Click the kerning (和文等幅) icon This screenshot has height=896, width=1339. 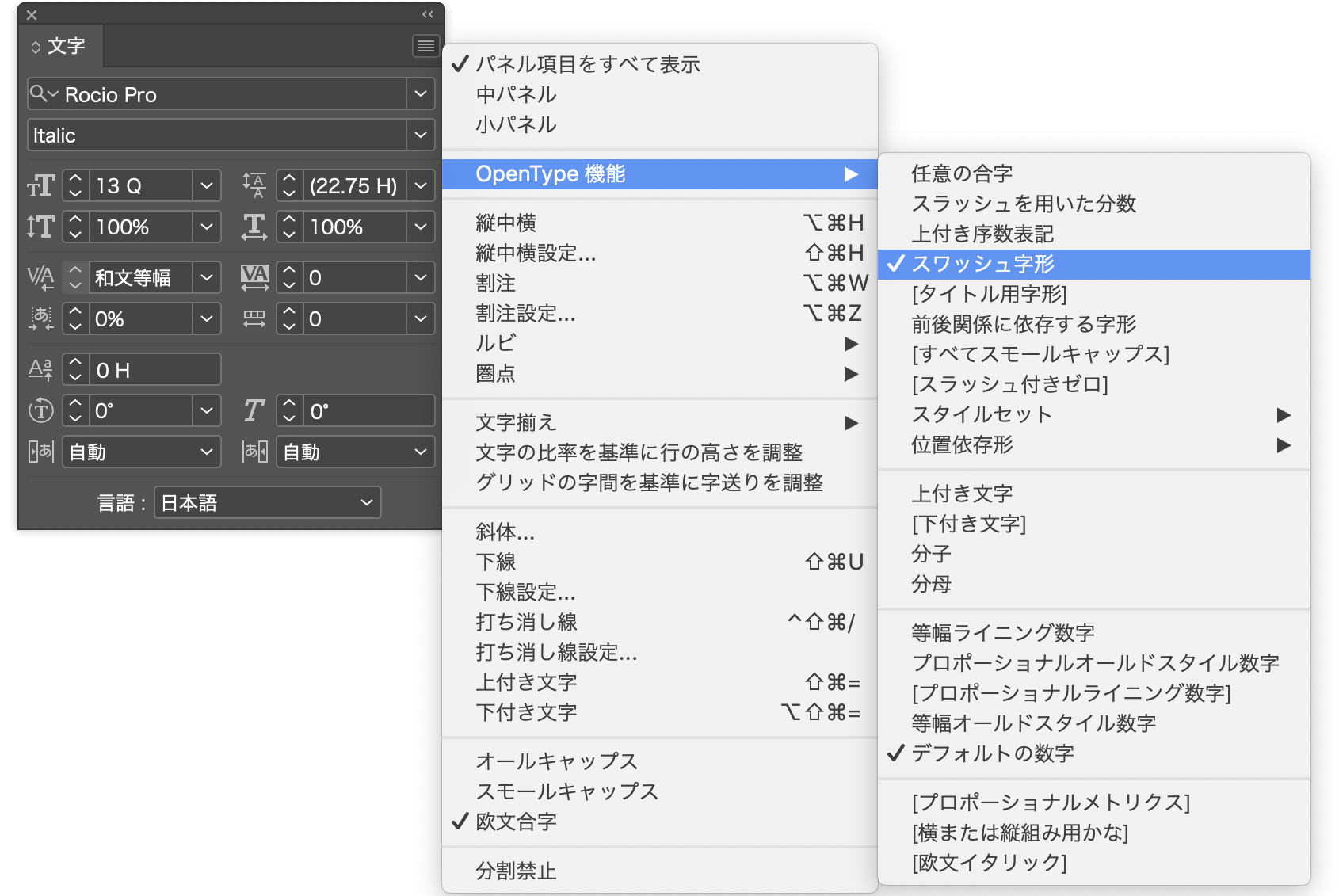40,277
